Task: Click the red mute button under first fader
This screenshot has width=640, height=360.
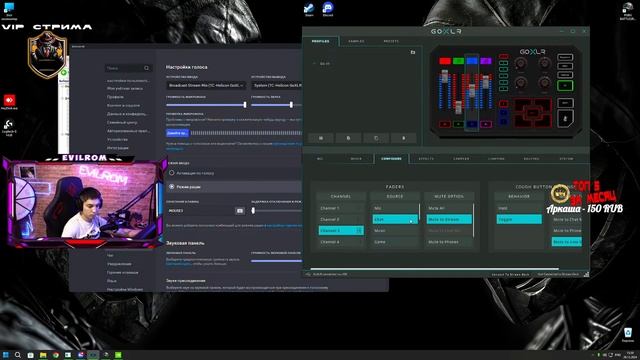Action: pos(445,124)
